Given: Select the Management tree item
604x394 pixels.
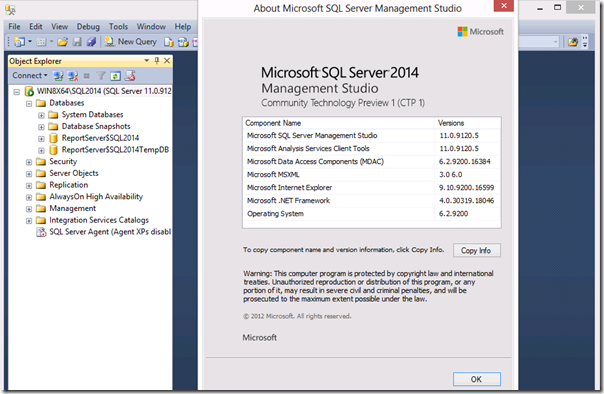Looking at the screenshot, I should tap(72, 208).
